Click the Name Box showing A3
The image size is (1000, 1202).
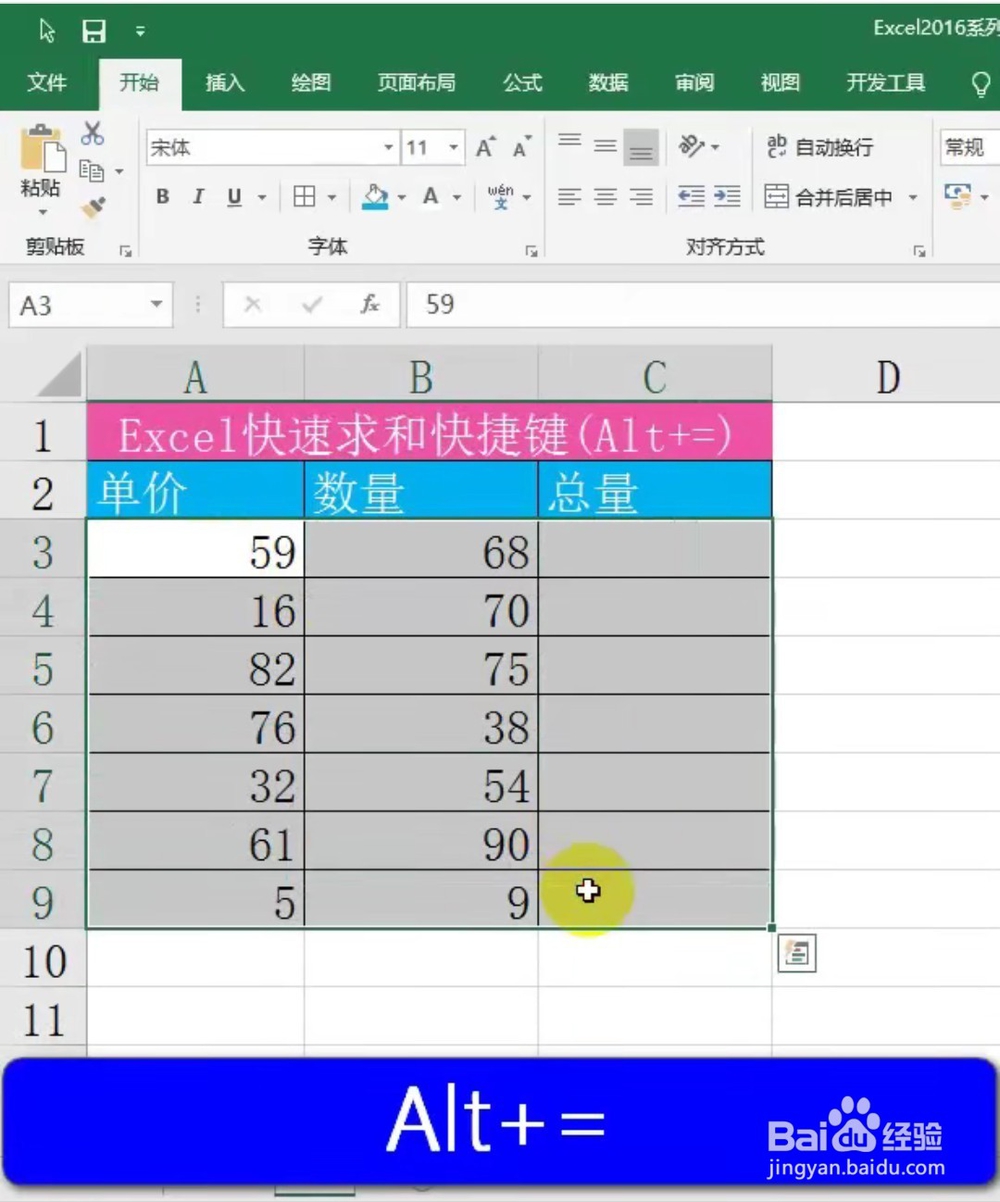pyautogui.click(x=77, y=305)
